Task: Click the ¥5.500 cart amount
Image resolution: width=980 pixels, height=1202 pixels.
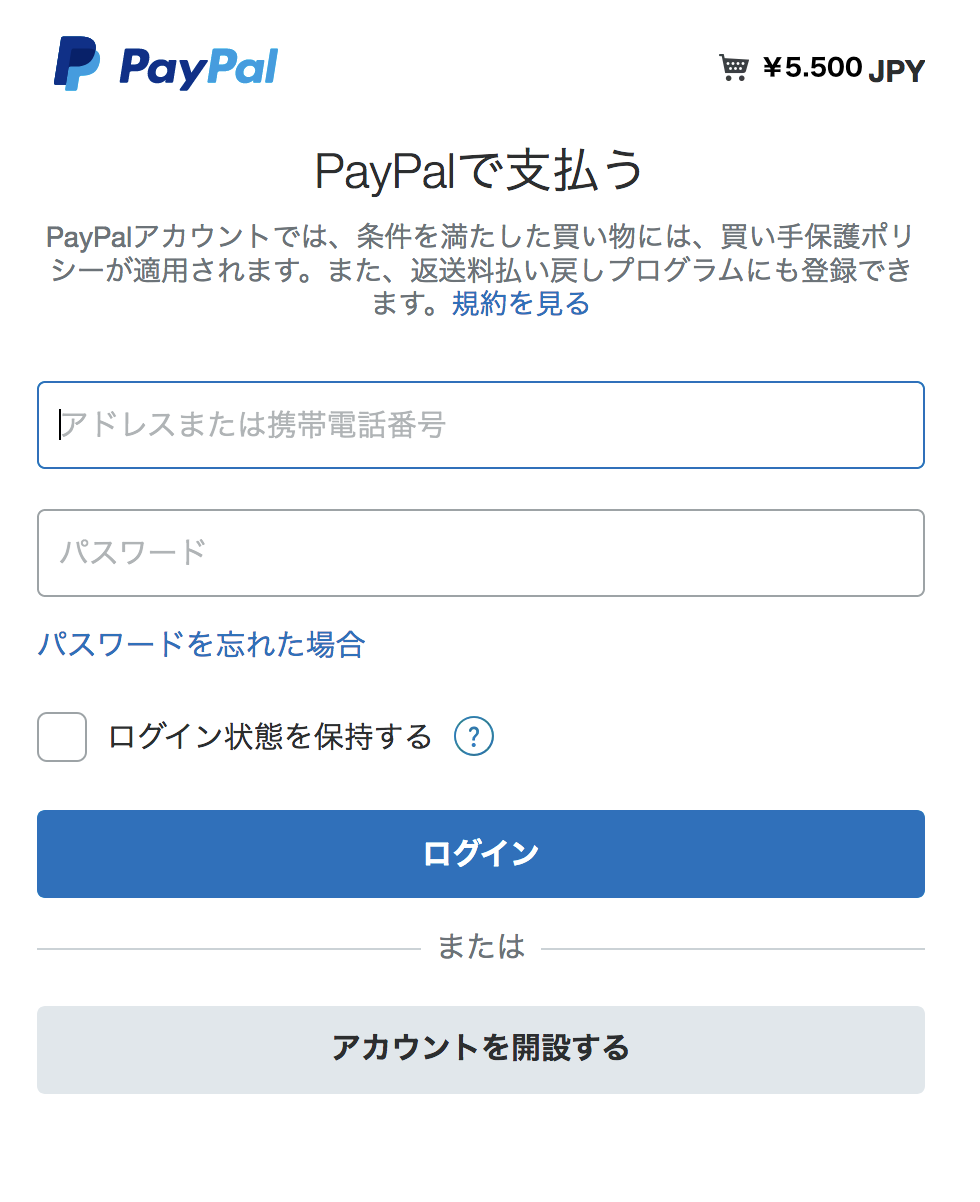Action: coord(812,67)
